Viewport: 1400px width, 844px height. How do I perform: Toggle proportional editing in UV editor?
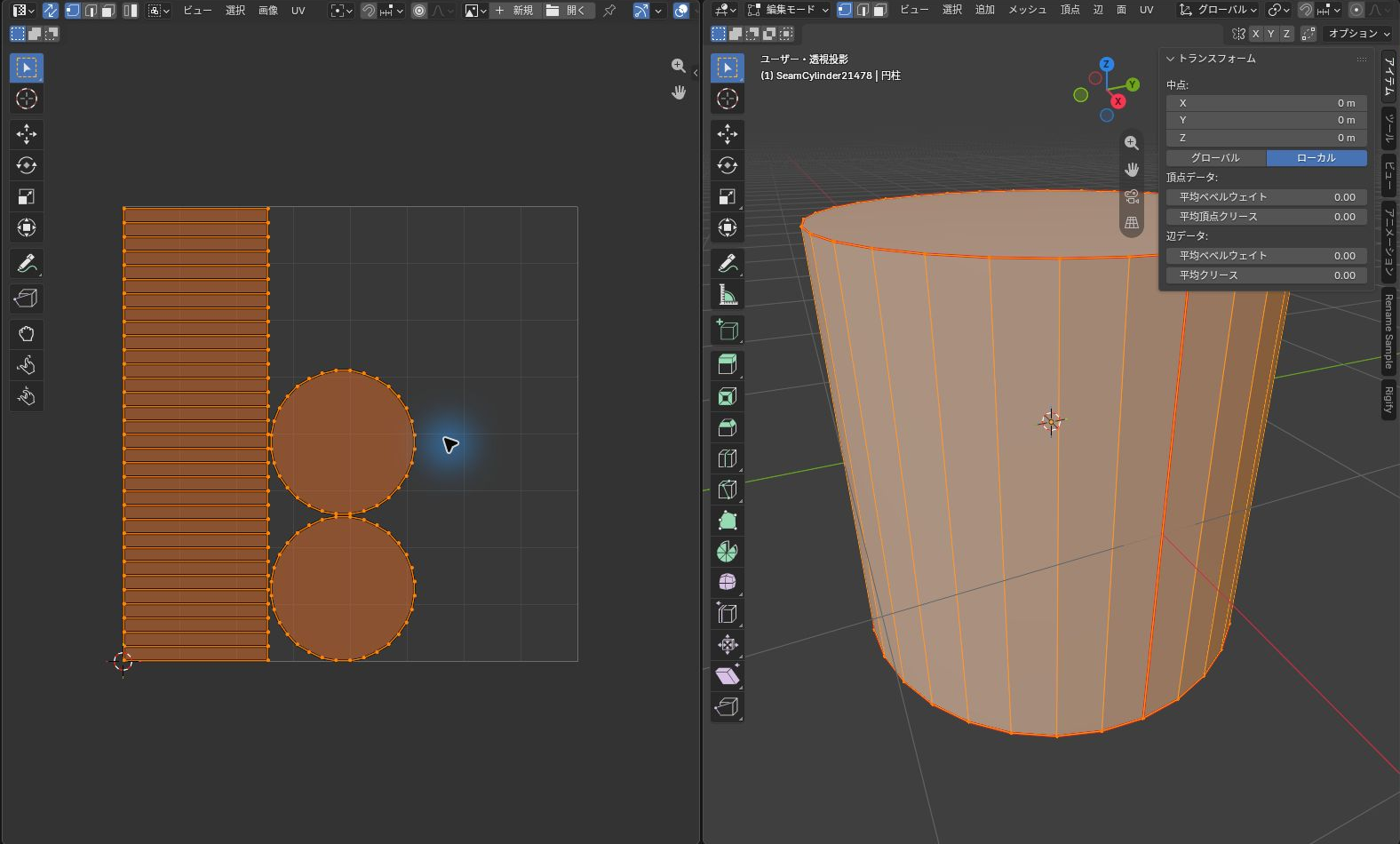click(419, 11)
